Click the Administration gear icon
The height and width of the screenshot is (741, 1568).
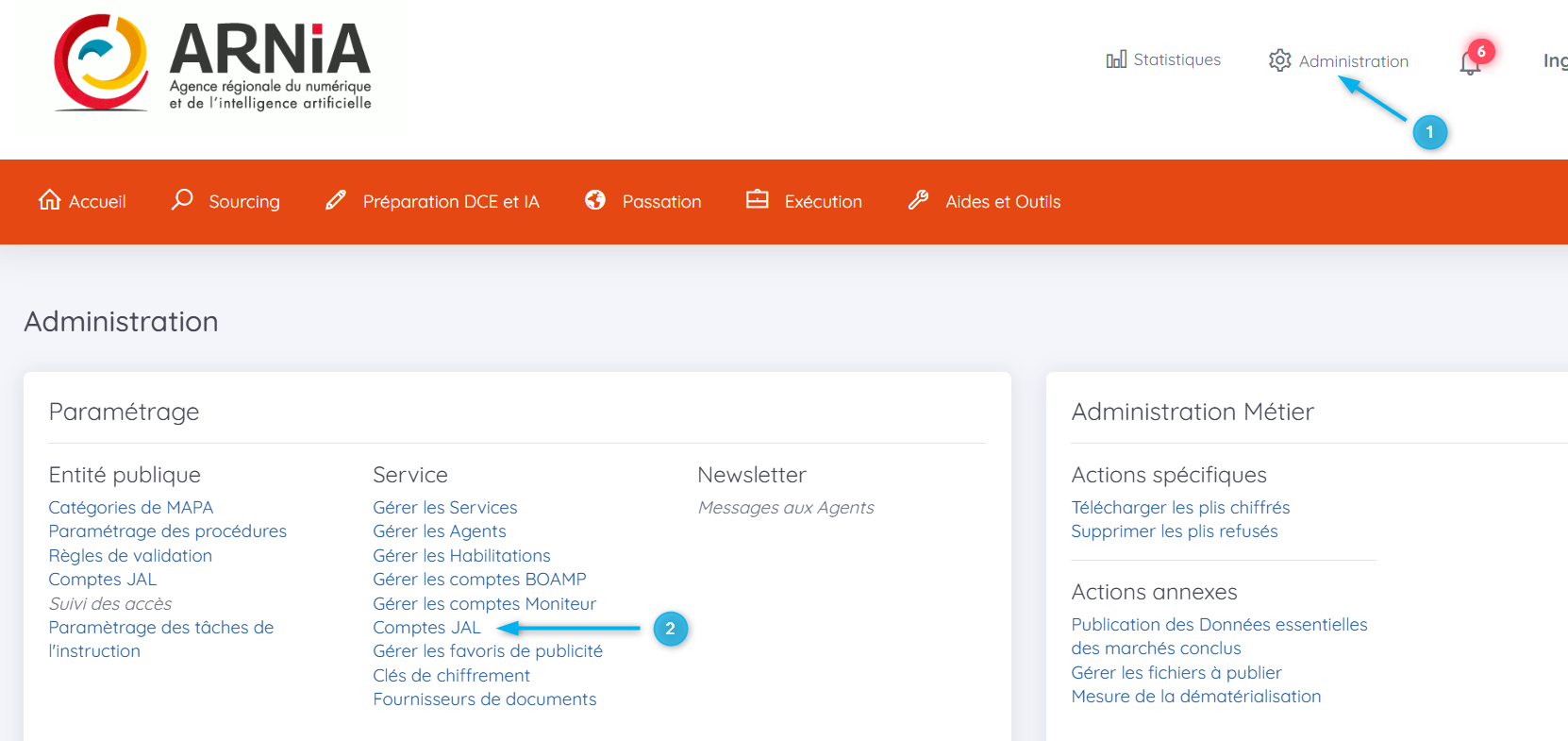(x=1279, y=60)
